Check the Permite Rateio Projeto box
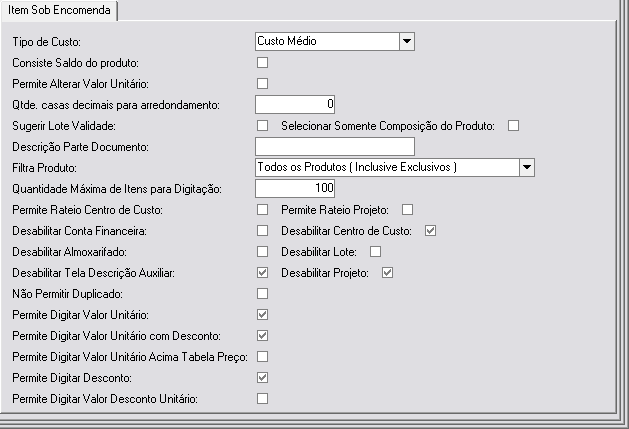The image size is (629, 429). point(407,209)
